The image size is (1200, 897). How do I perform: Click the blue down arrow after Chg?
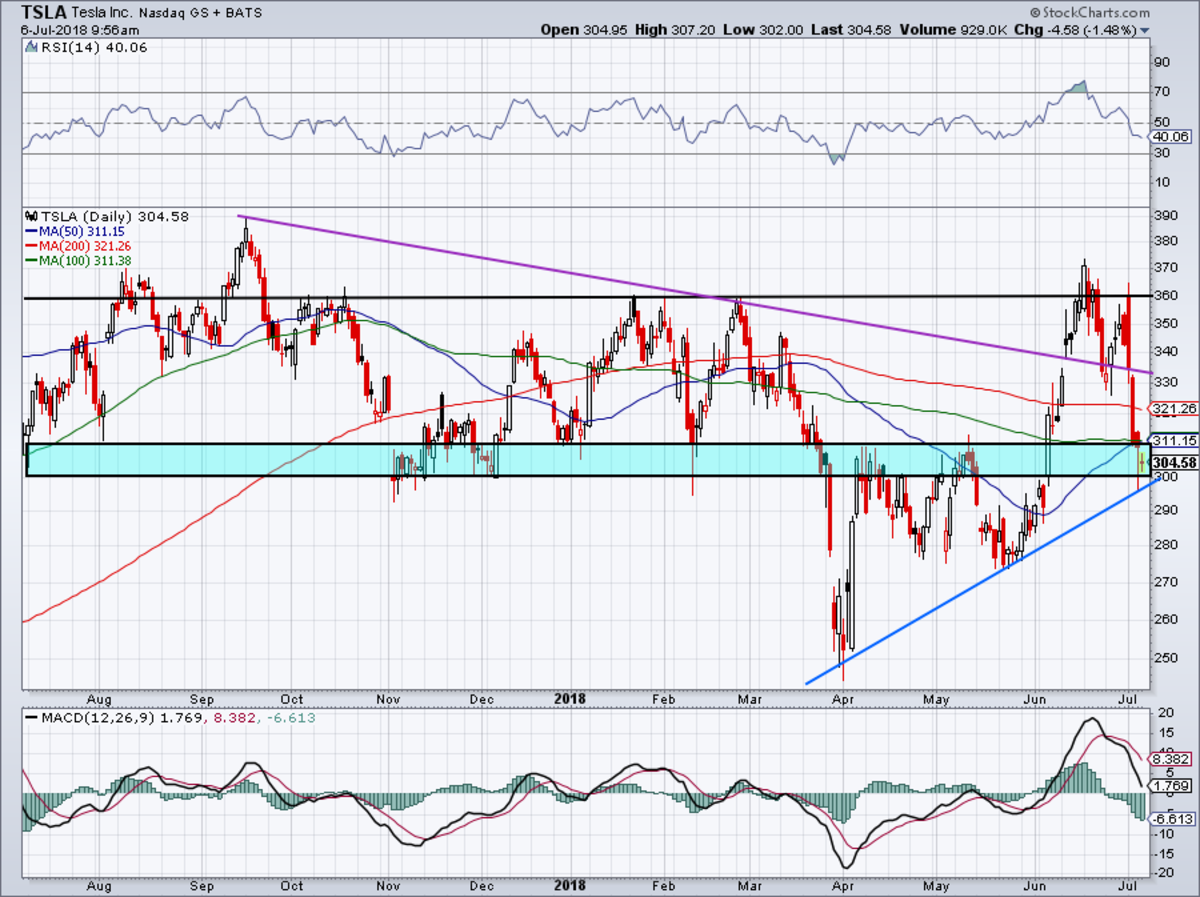1144,30
